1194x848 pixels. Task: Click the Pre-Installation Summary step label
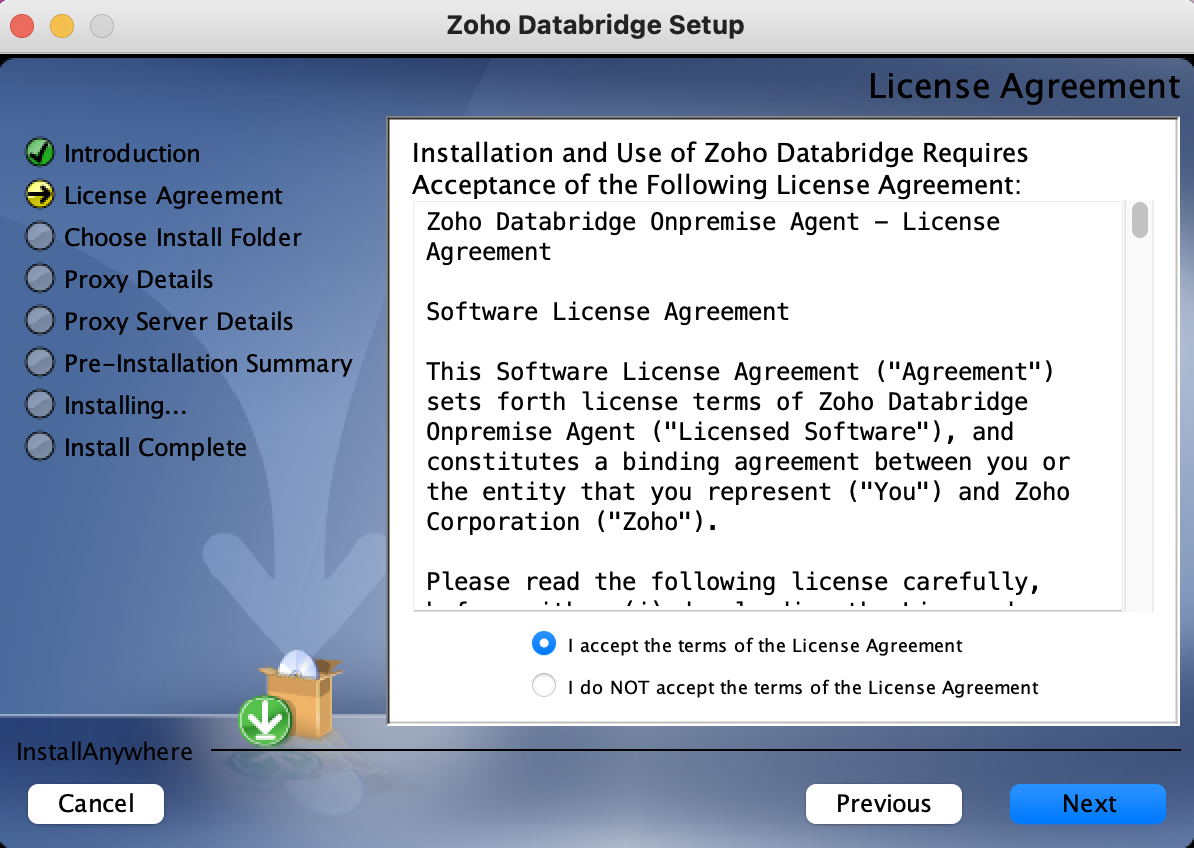pos(208,364)
